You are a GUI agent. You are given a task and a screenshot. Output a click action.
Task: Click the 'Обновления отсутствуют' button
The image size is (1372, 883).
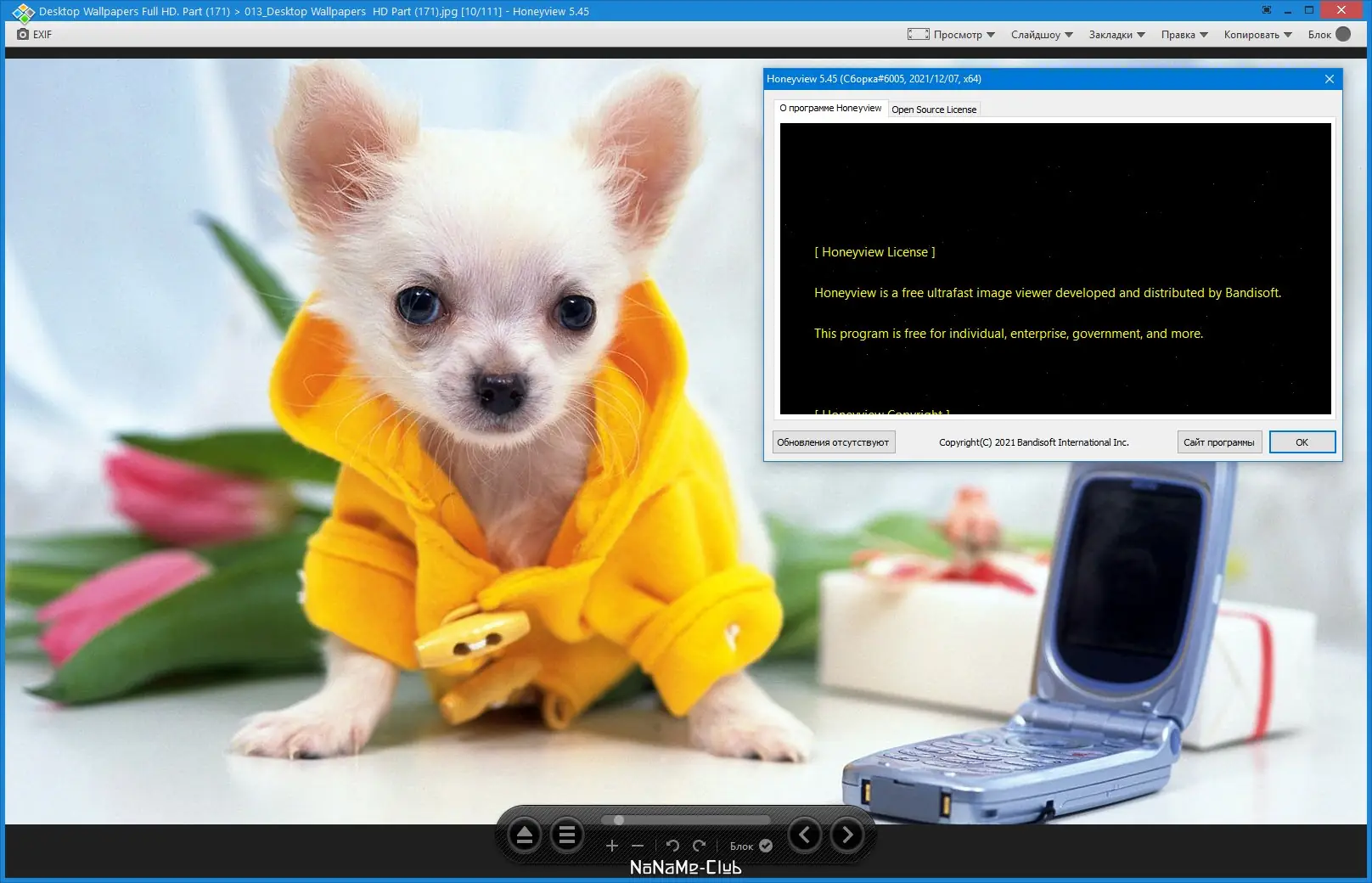click(x=833, y=442)
